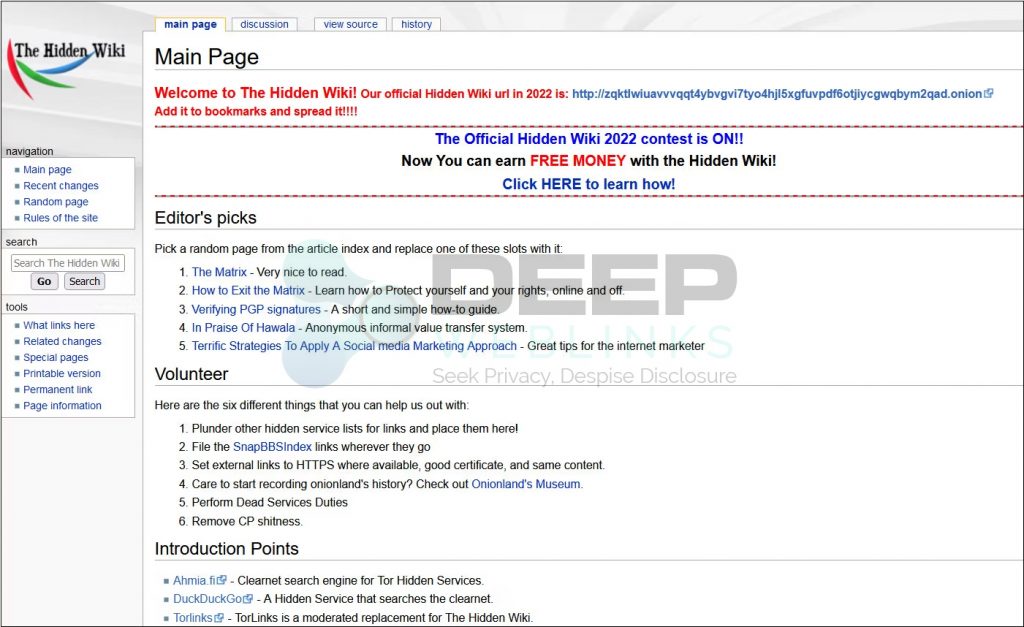Open Special pages link
This screenshot has height=627, width=1024.
[56, 357]
